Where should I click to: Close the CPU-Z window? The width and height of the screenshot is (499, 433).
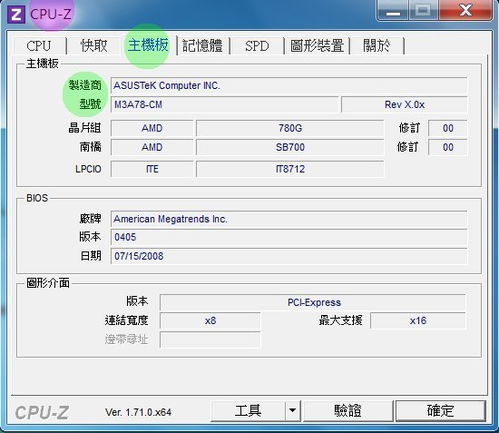point(466,11)
